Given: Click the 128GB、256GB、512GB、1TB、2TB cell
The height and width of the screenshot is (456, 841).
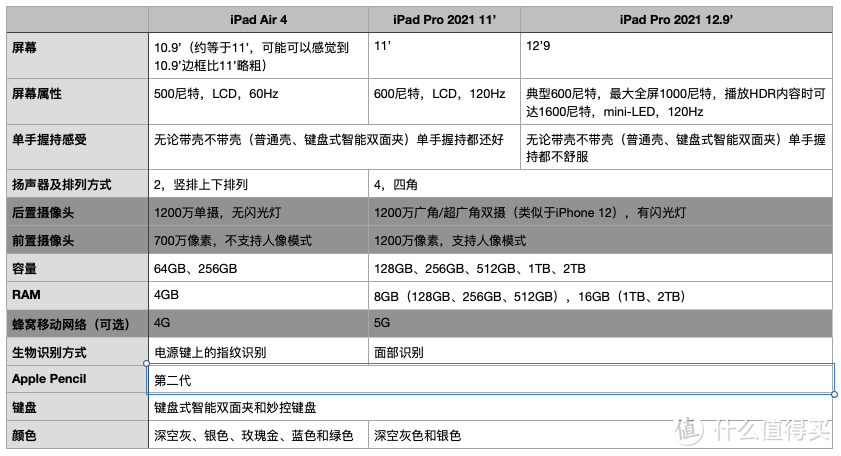Looking at the screenshot, I should pos(601,268).
